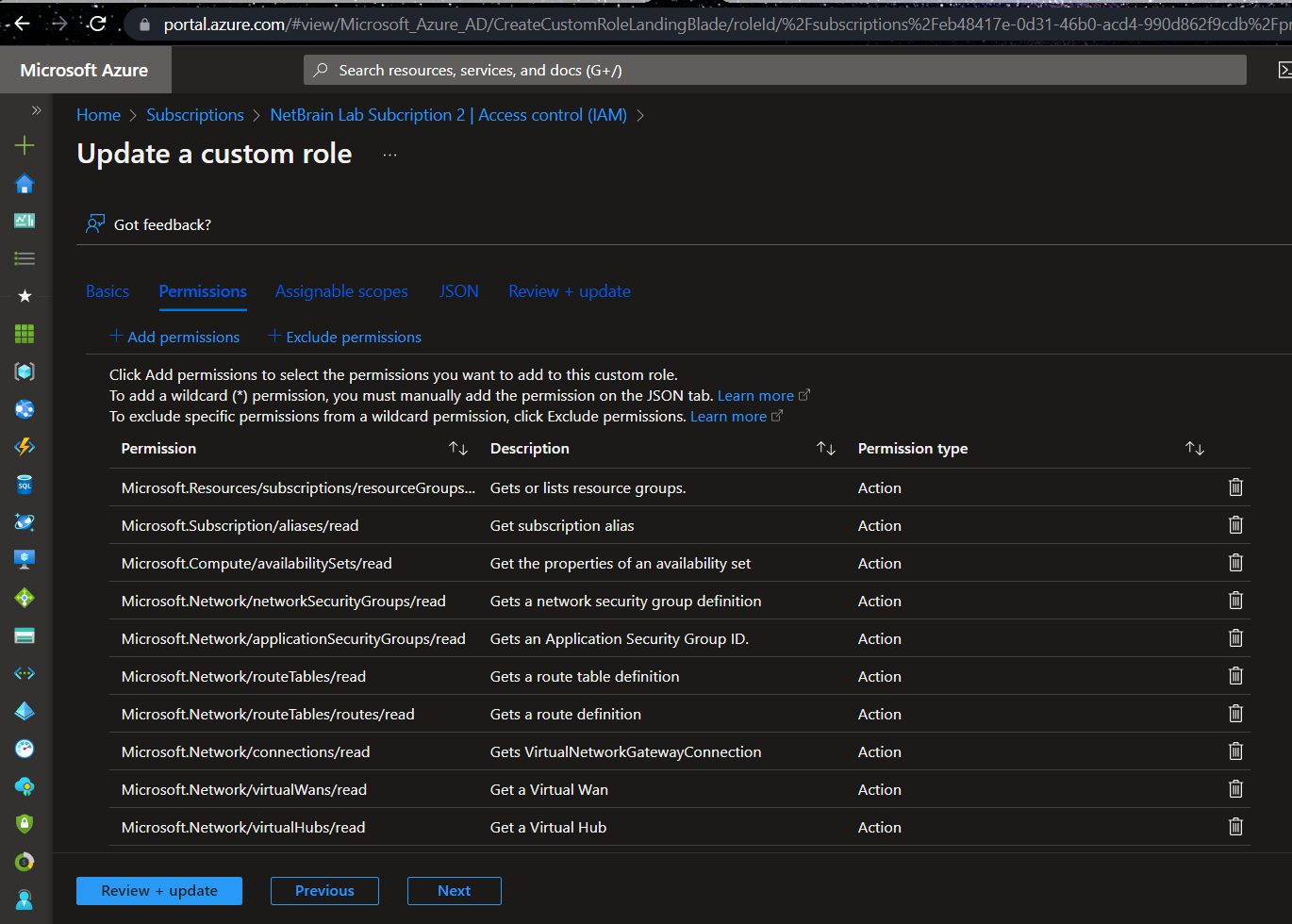
Task: Open the ellipsis menu beside the page title
Action: pos(389,153)
